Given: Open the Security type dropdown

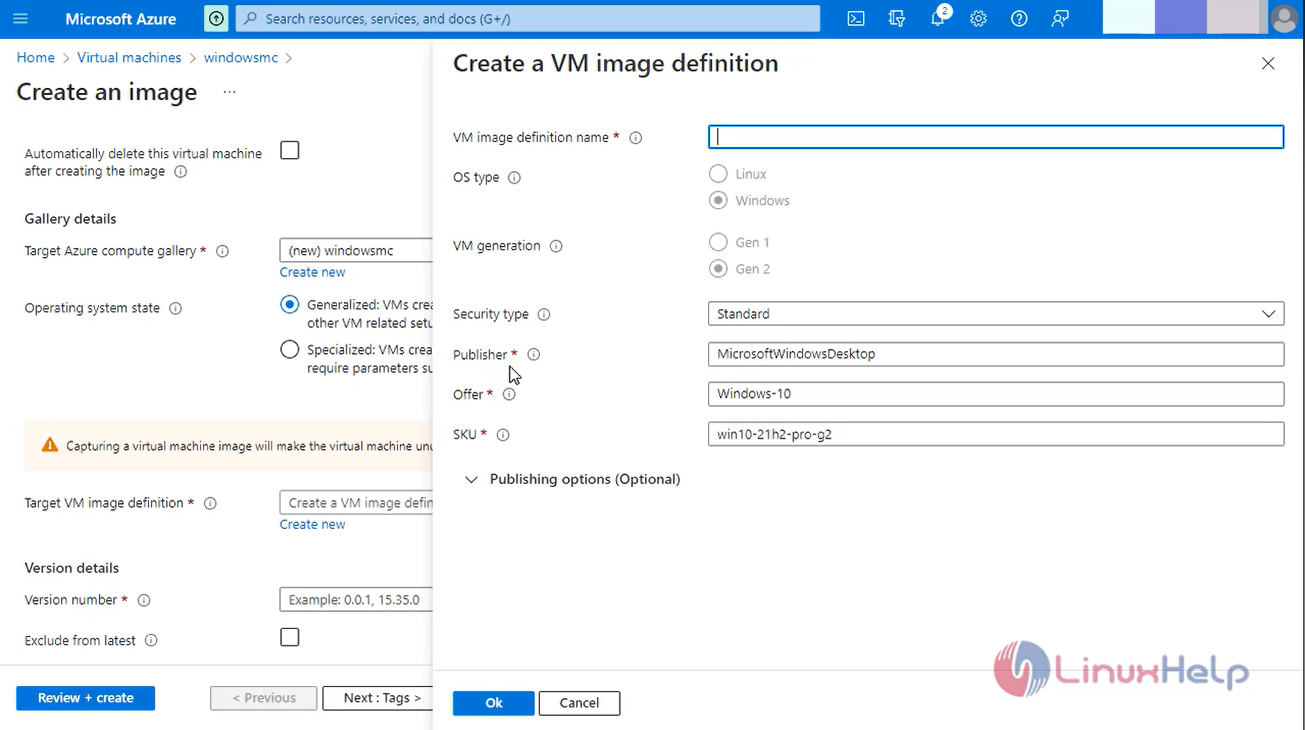Looking at the screenshot, I should tap(996, 314).
